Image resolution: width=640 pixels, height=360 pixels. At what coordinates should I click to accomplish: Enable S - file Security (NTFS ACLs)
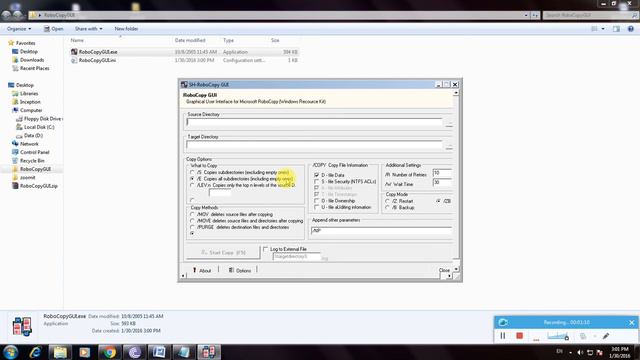[x=316, y=182]
